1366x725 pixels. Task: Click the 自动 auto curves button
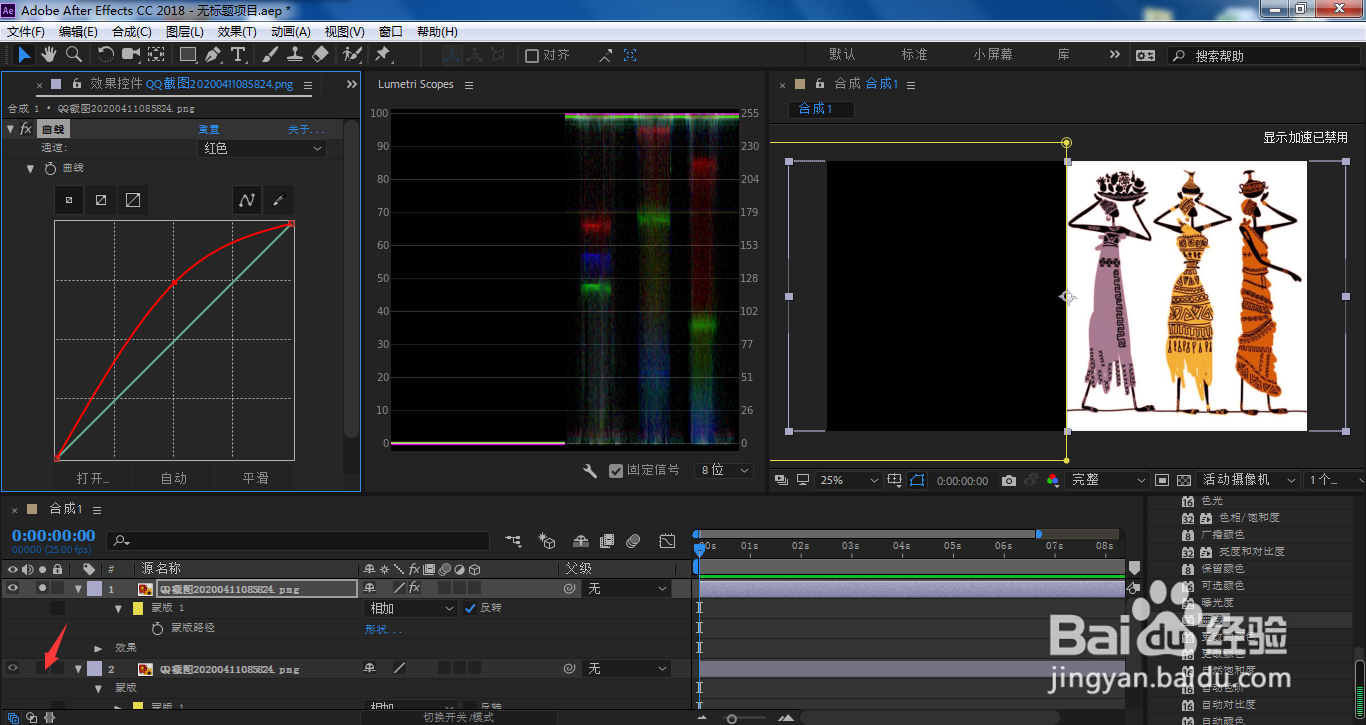click(x=174, y=478)
